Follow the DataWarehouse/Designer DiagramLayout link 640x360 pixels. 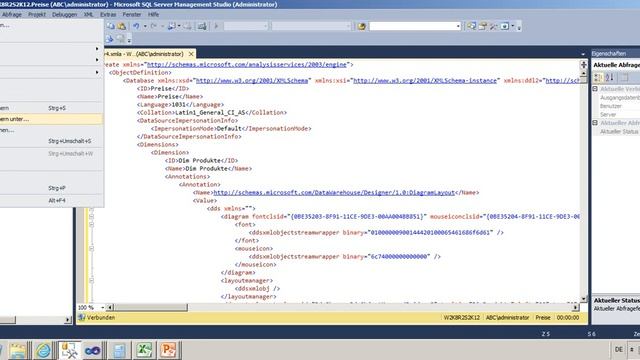[x=334, y=192]
